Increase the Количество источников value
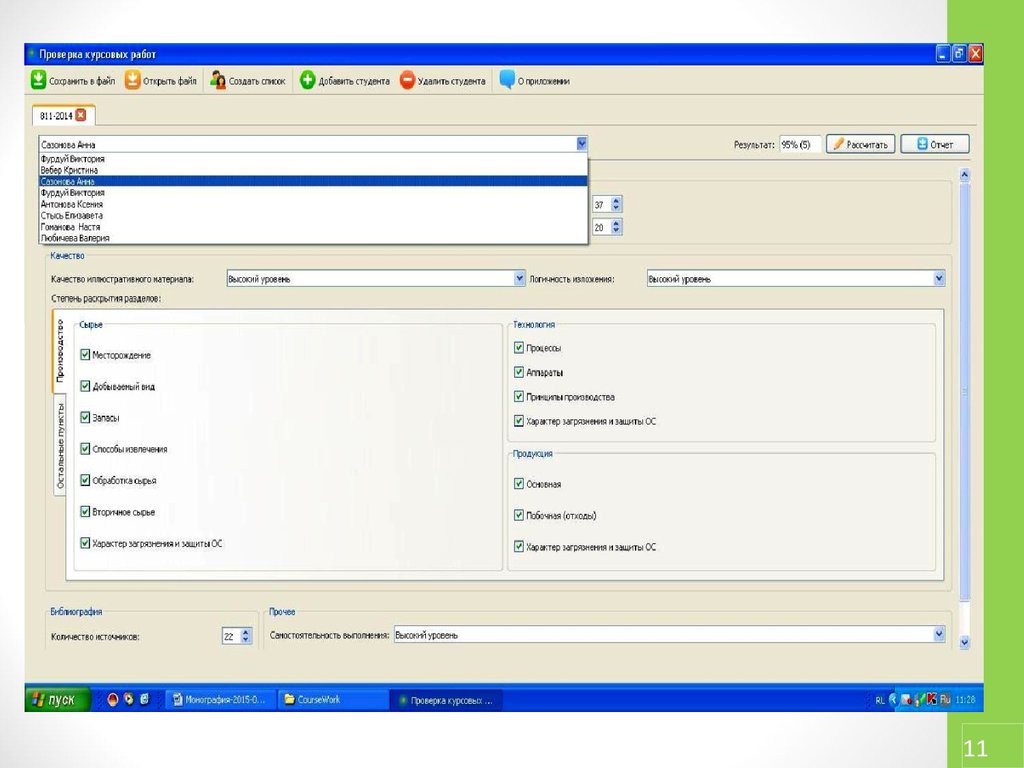 coord(246,632)
